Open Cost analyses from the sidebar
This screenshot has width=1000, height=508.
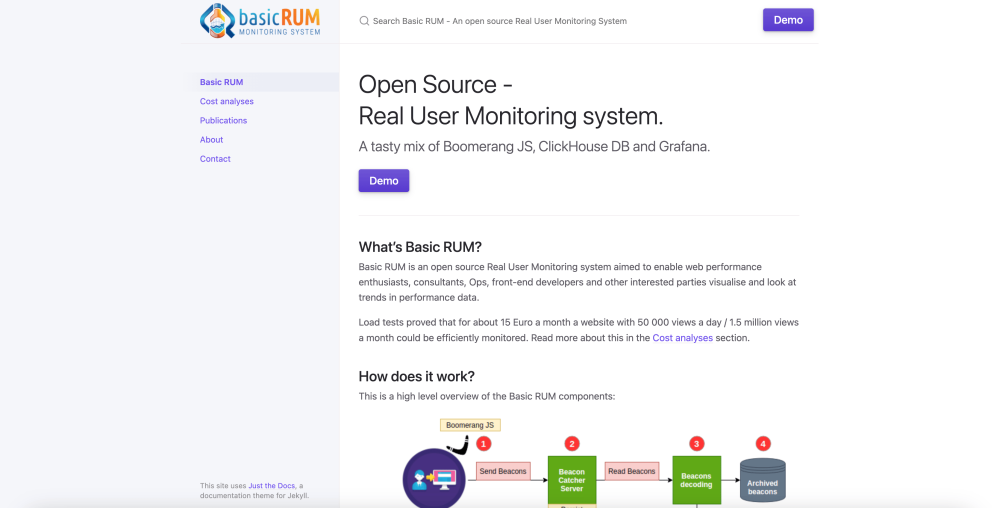pos(226,101)
